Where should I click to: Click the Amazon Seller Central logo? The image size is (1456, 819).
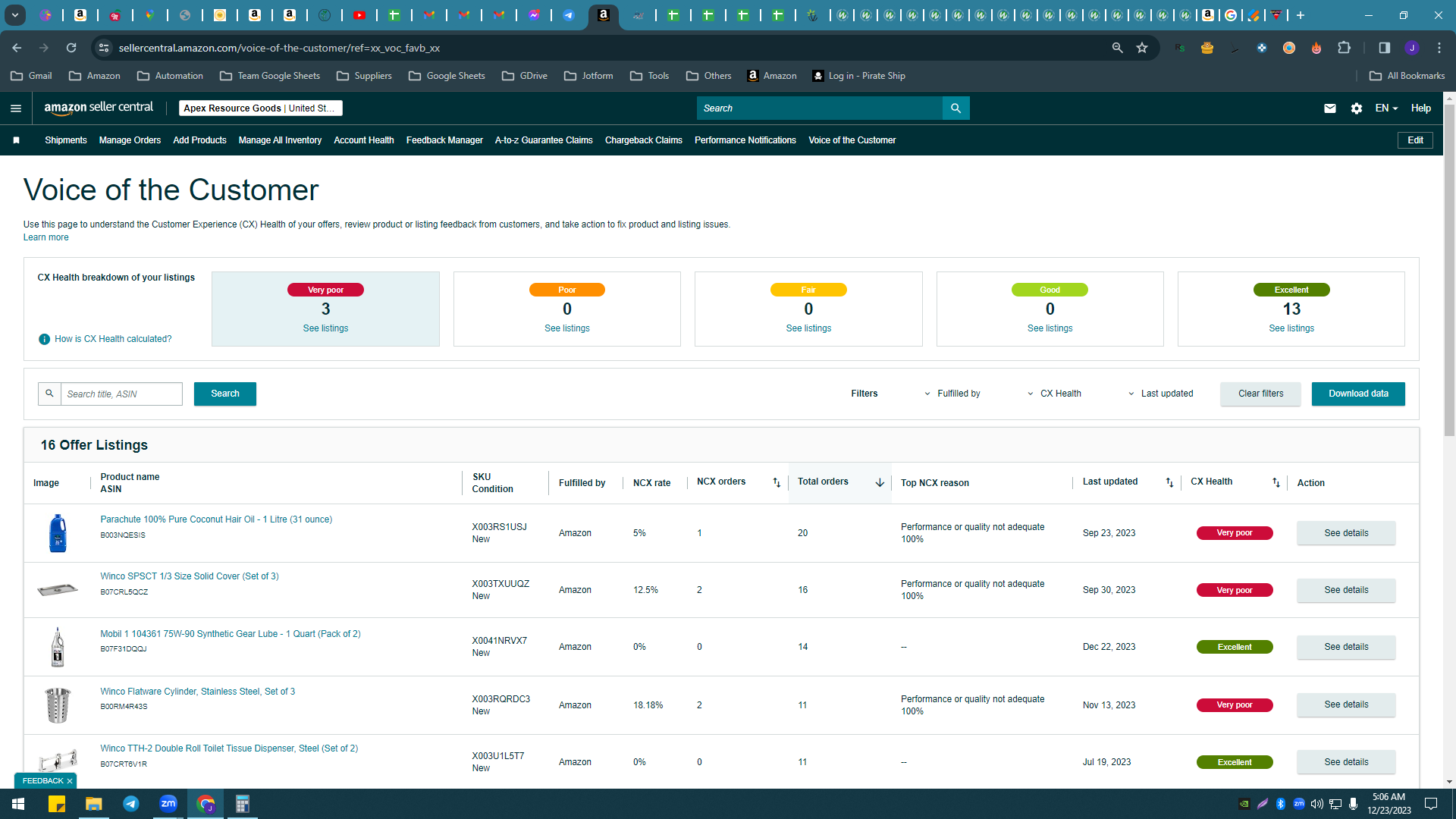pos(99,108)
